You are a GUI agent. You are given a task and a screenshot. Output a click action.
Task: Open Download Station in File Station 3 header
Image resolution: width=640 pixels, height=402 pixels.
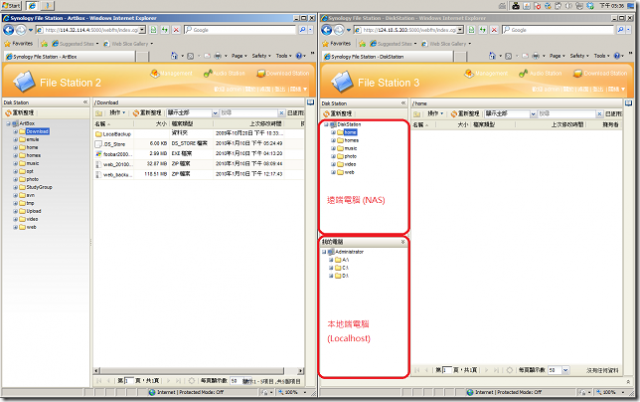pyautogui.click(x=600, y=73)
